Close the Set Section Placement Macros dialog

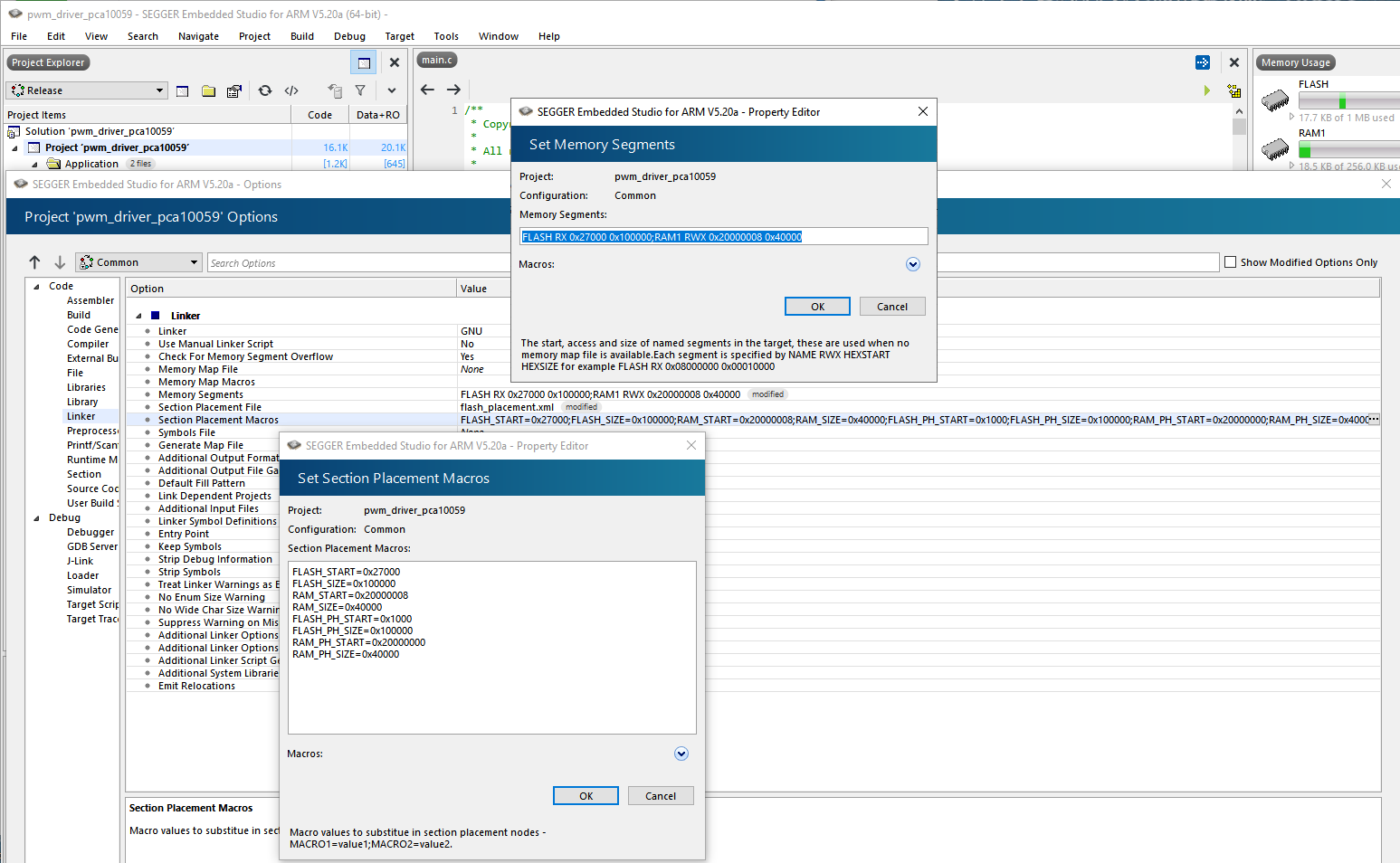pyautogui.click(x=691, y=445)
